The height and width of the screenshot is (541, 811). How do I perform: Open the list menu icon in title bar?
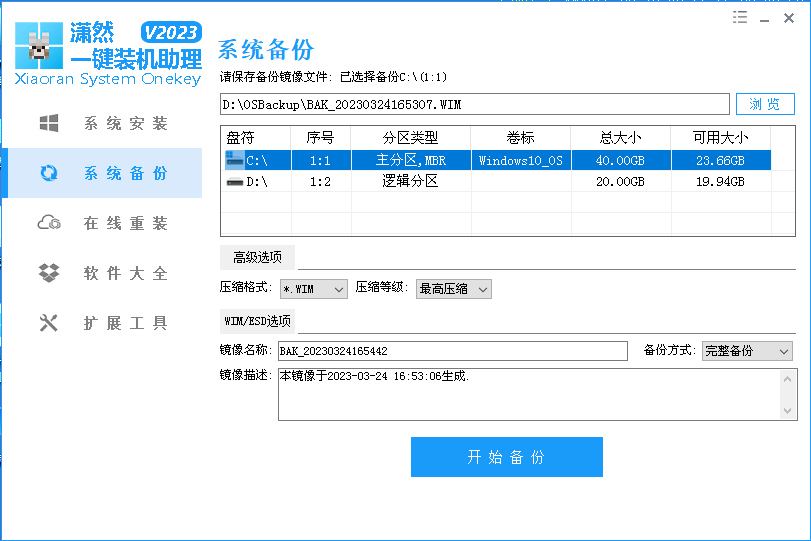point(740,17)
